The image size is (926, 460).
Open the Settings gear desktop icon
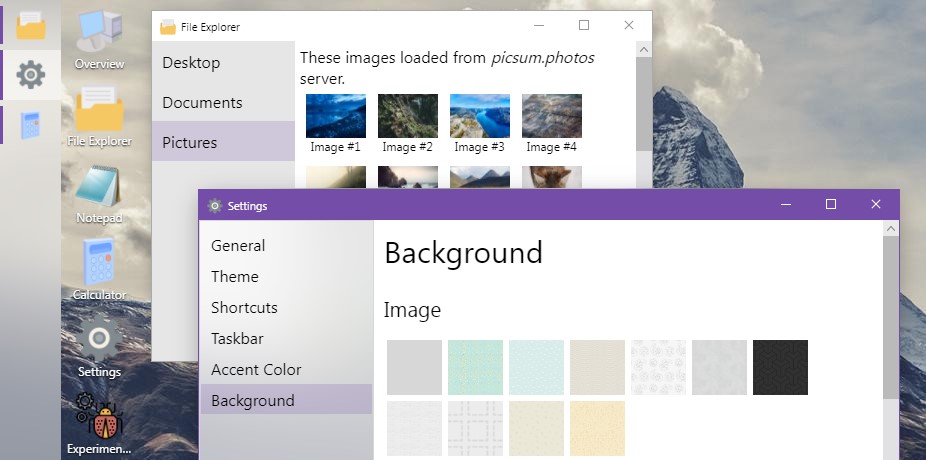click(x=99, y=345)
